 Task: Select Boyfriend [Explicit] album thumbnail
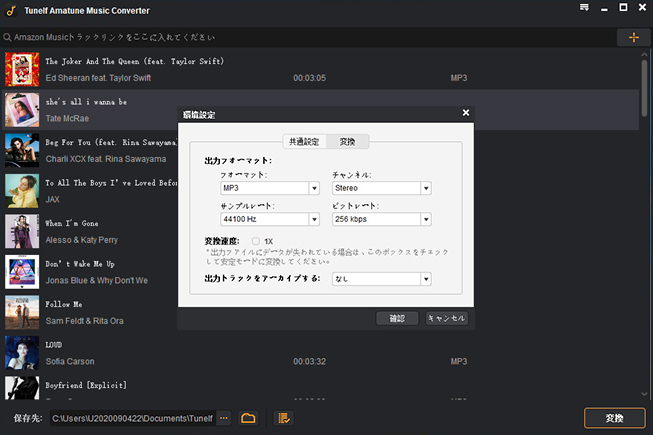(22, 388)
